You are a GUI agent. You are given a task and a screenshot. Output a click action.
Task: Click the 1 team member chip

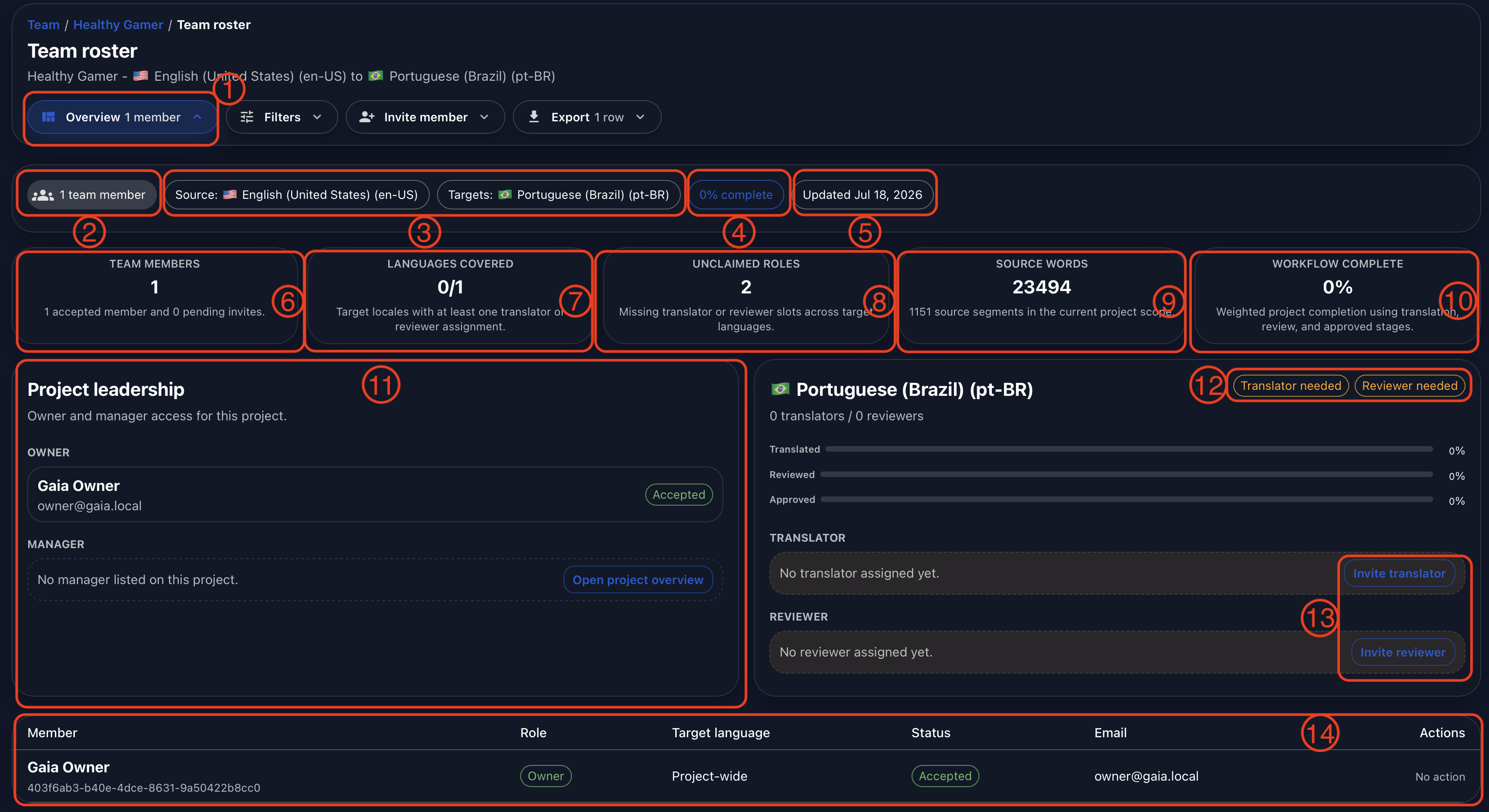(92, 195)
